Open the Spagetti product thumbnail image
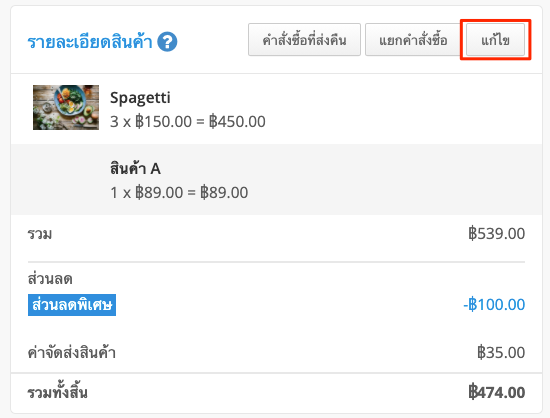This screenshot has height=418, width=550. click(x=66, y=107)
